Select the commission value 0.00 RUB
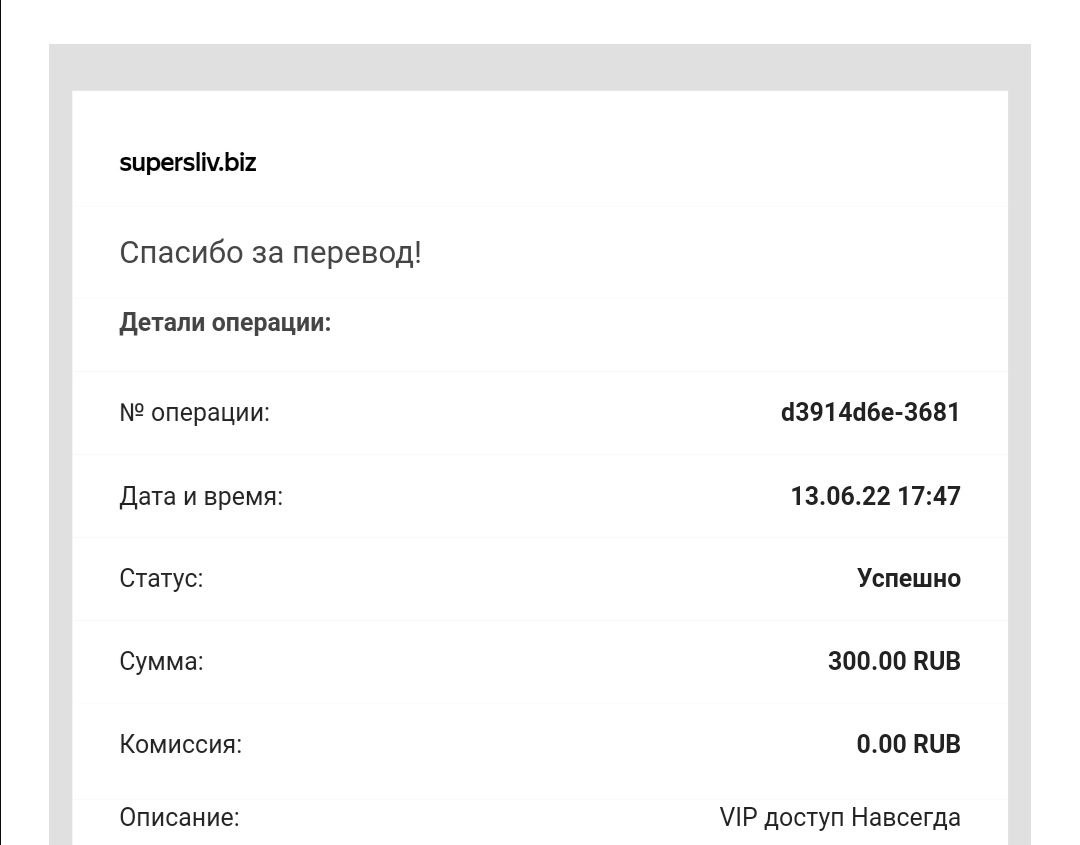 point(908,744)
